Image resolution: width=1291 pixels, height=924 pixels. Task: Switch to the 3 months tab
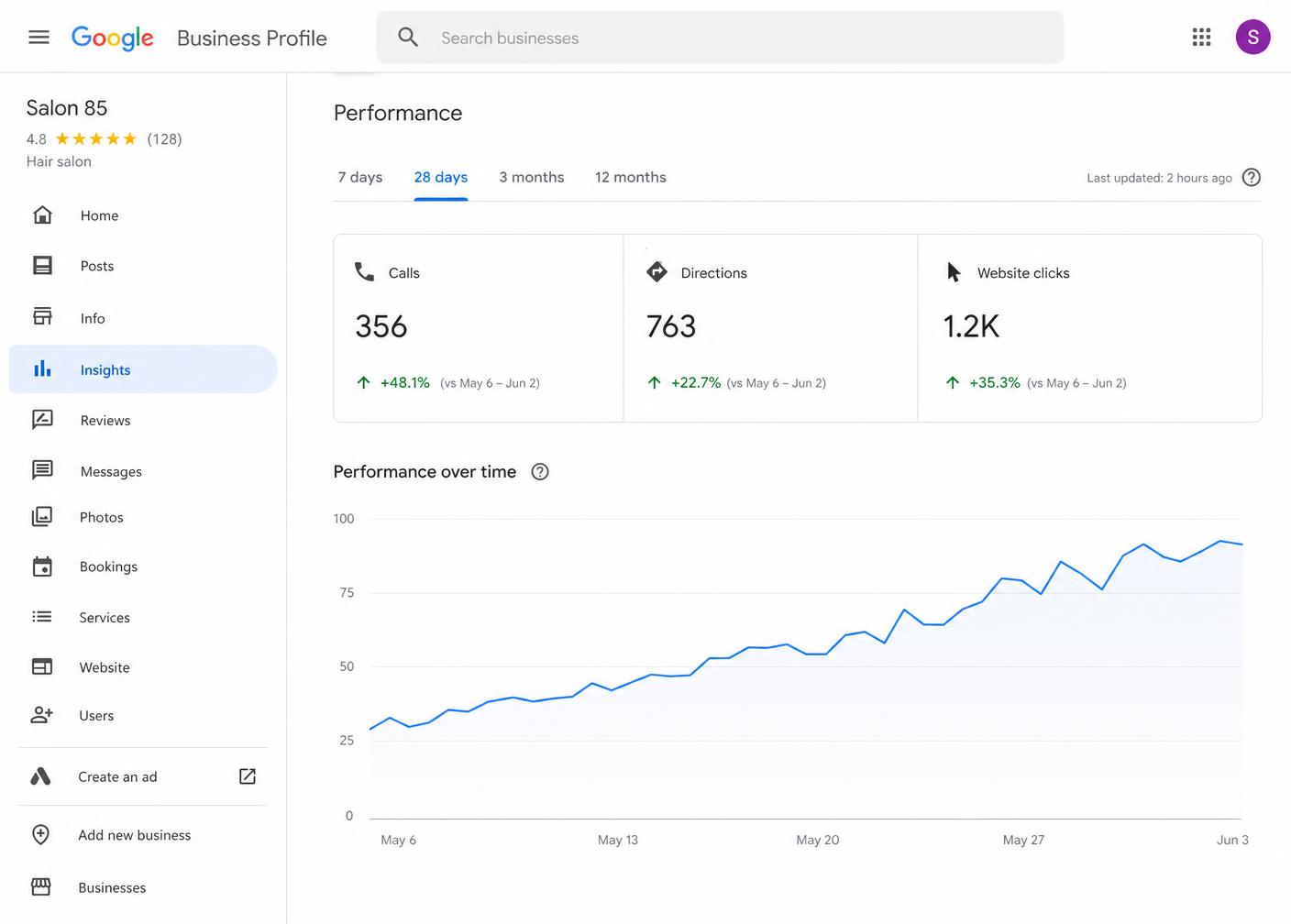(x=532, y=177)
